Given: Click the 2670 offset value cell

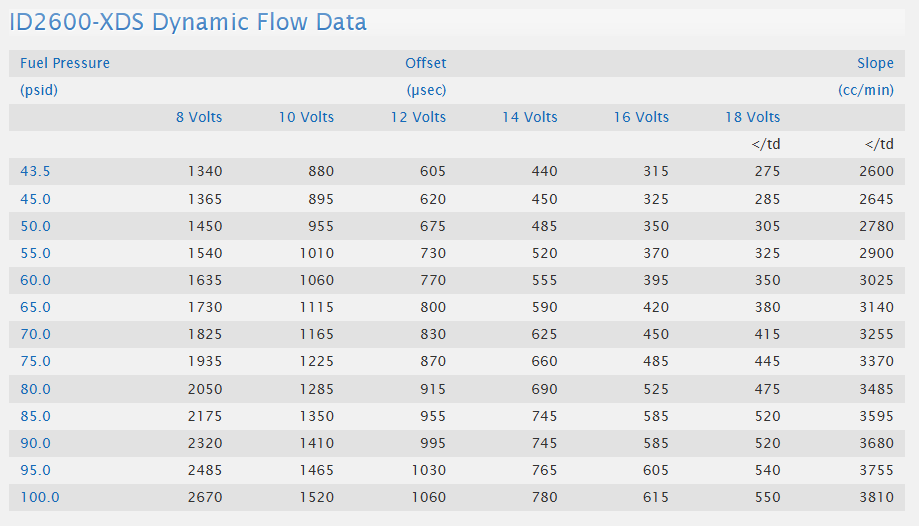Looking at the screenshot, I should [x=205, y=497].
